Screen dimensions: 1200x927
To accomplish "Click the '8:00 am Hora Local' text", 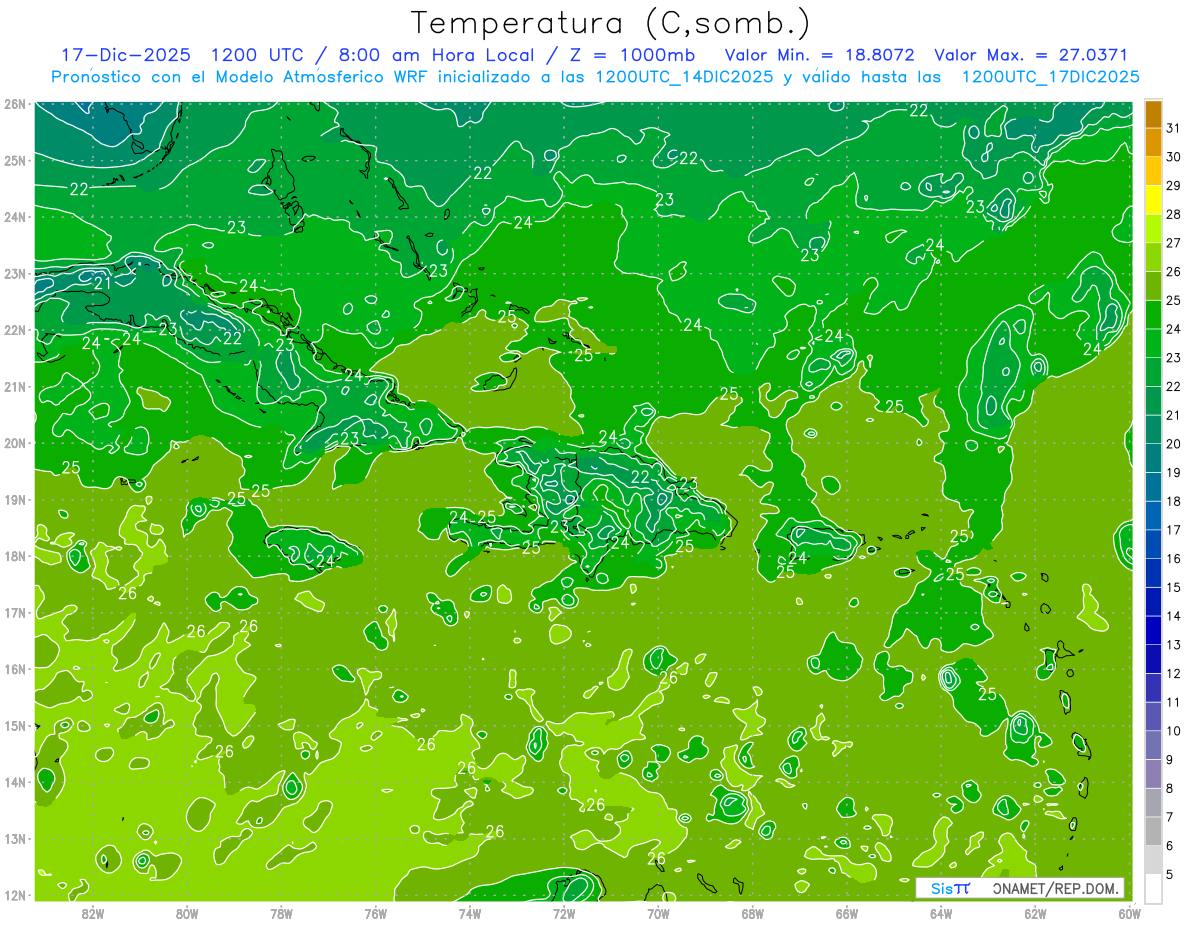I will tap(436, 55).
